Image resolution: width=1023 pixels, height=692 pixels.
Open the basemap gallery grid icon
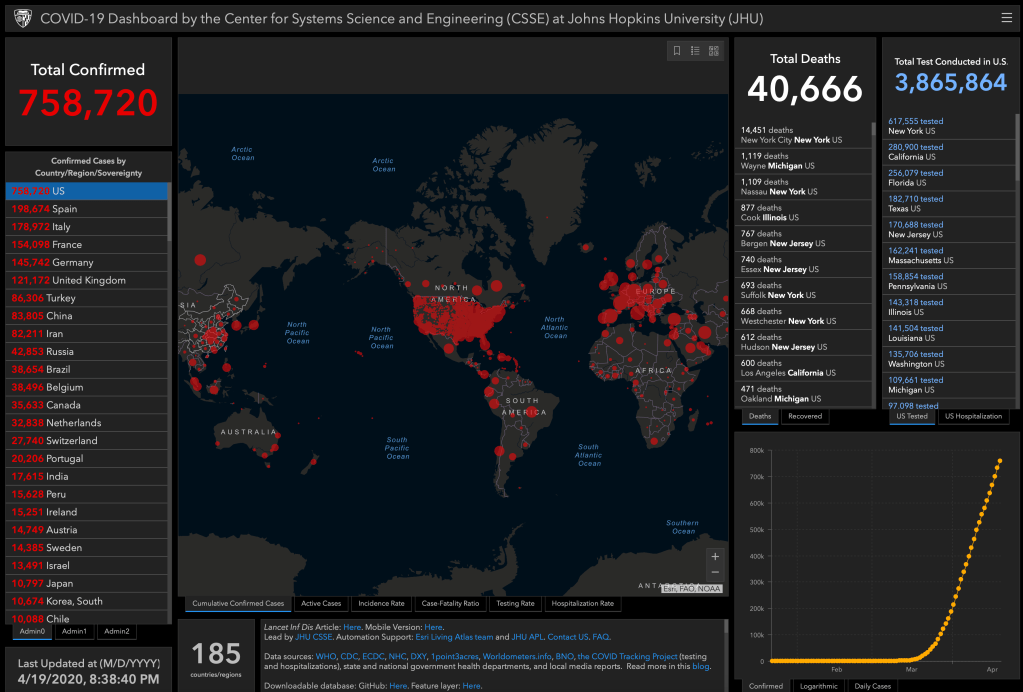pos(714,51)
